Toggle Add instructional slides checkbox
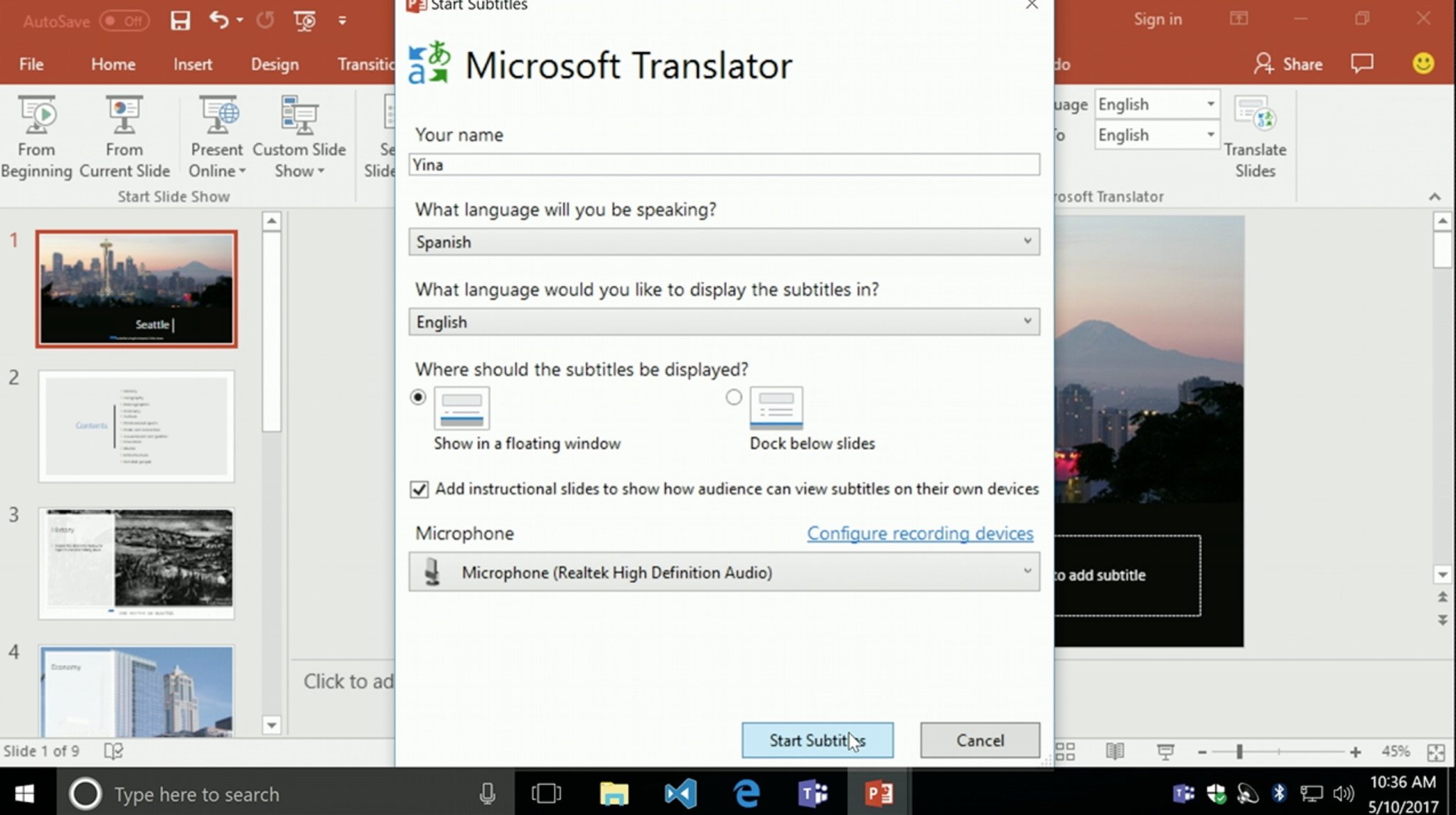1456x815 pixels. pos(418,489)
